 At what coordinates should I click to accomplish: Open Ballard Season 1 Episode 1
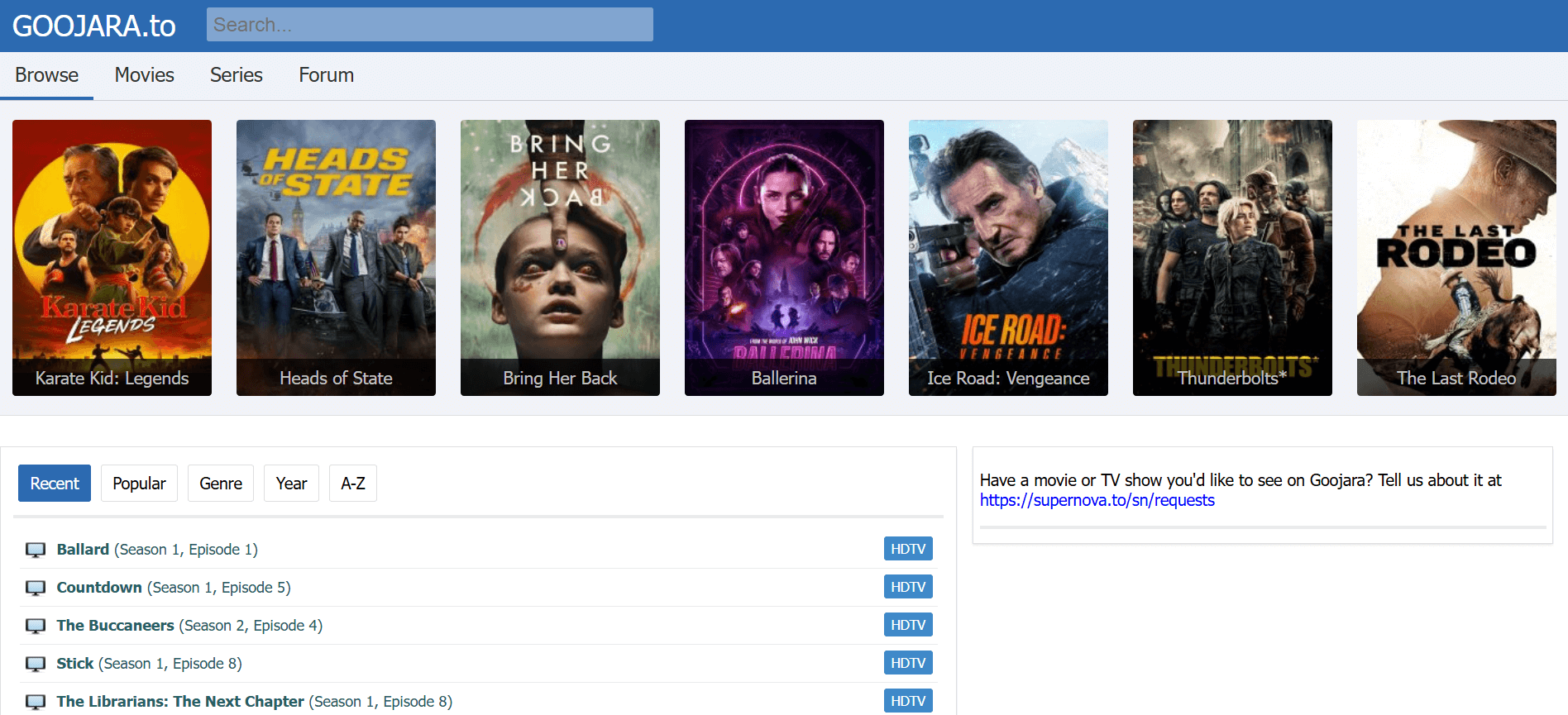click(x=157, y=550)
